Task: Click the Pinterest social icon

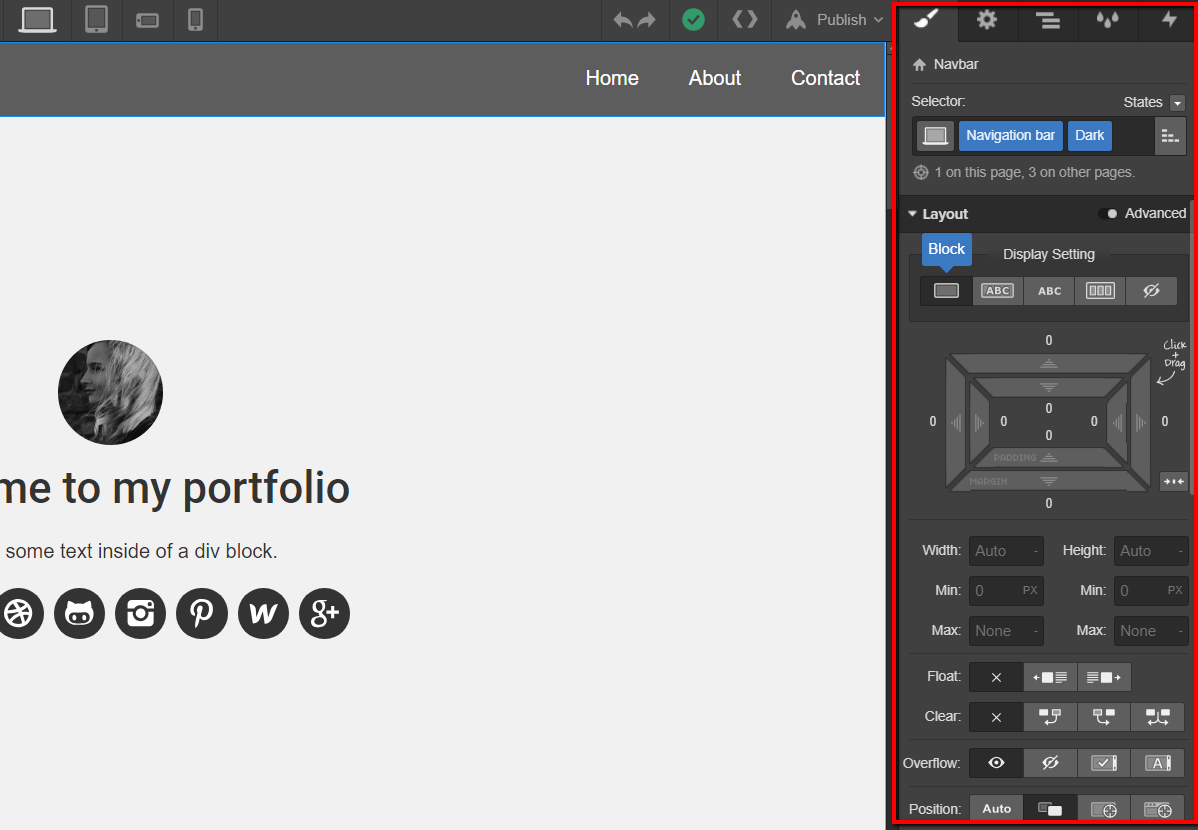Action: point(202,613)
